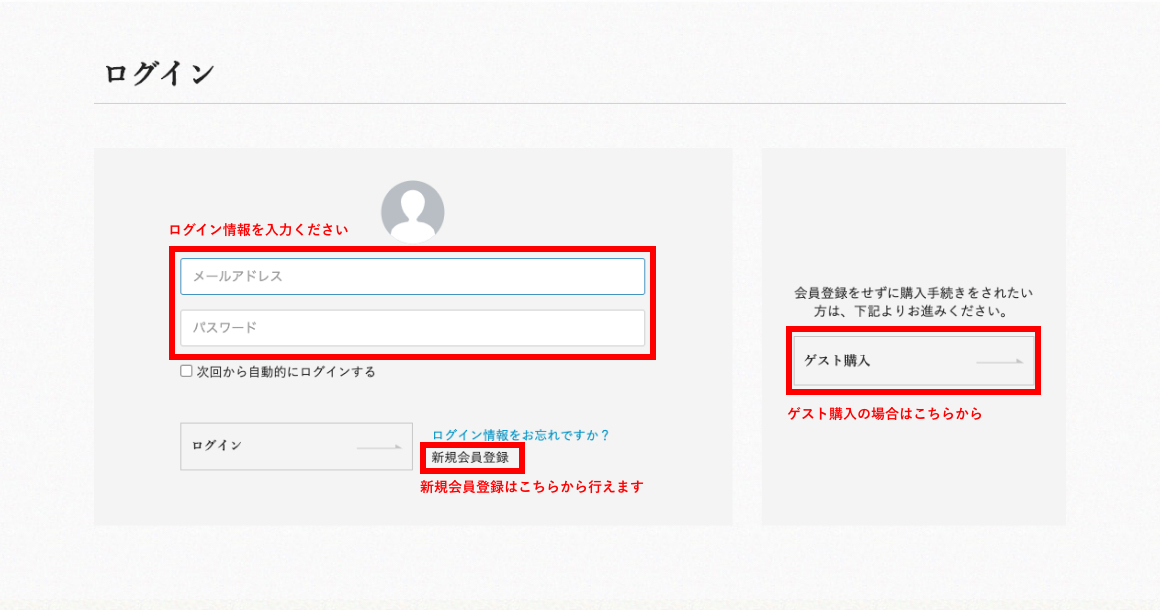
Task: Click the ログイン page heading
Action: pyautogui.click(x=159, y=74)
